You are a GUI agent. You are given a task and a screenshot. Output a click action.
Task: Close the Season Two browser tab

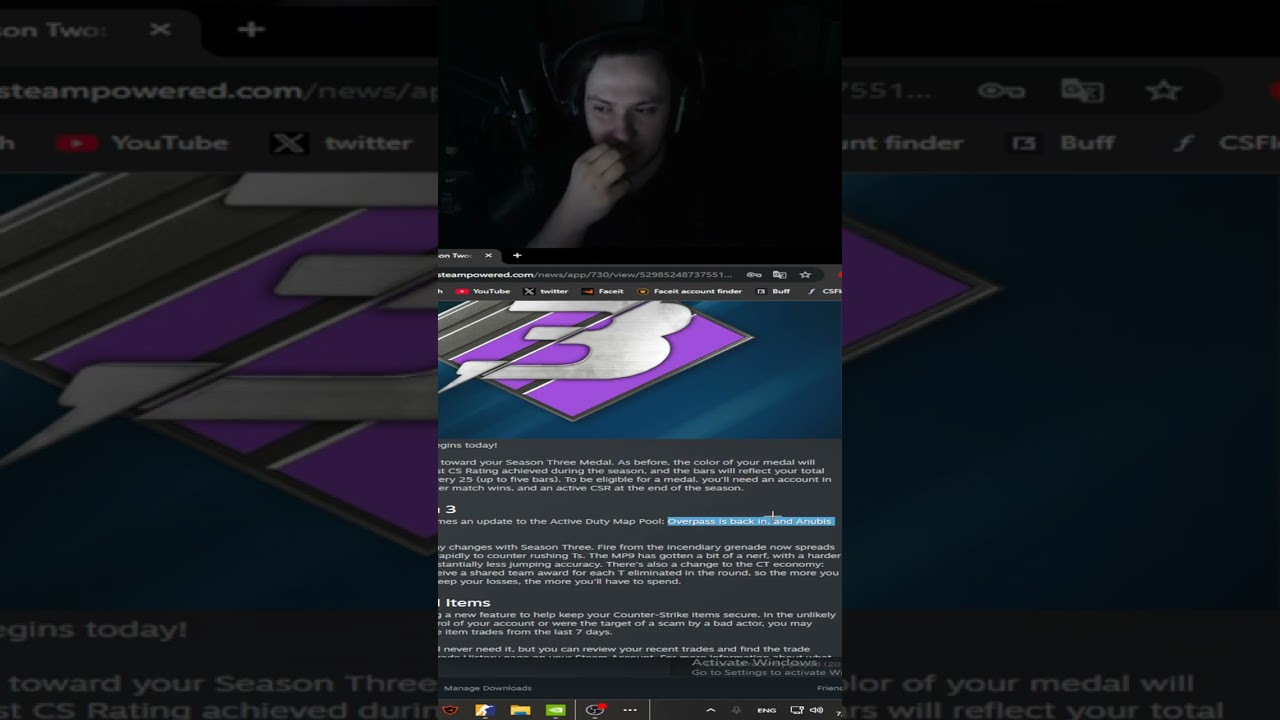pos(488,255)
